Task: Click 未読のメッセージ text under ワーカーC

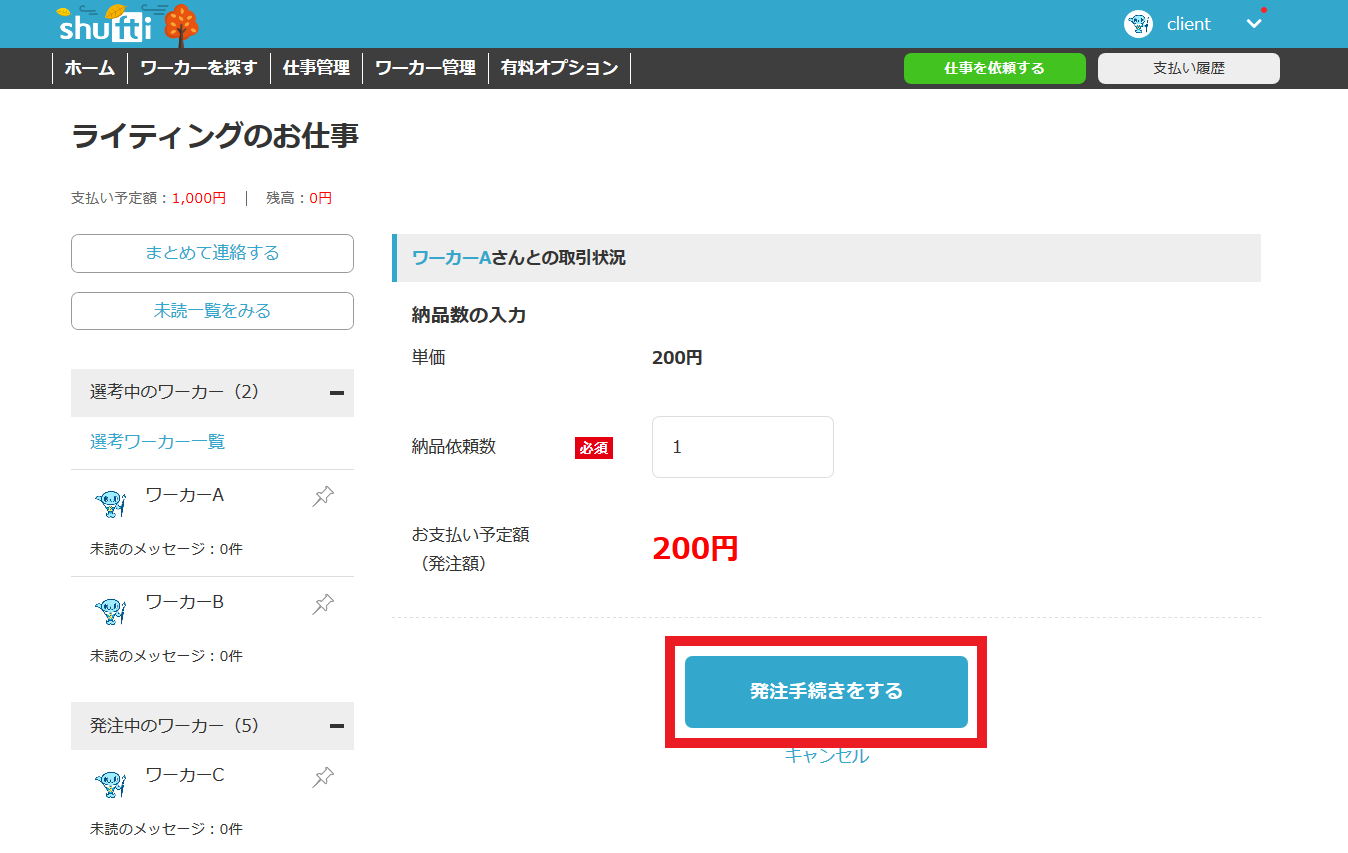Action: click(x=166, y=829)
